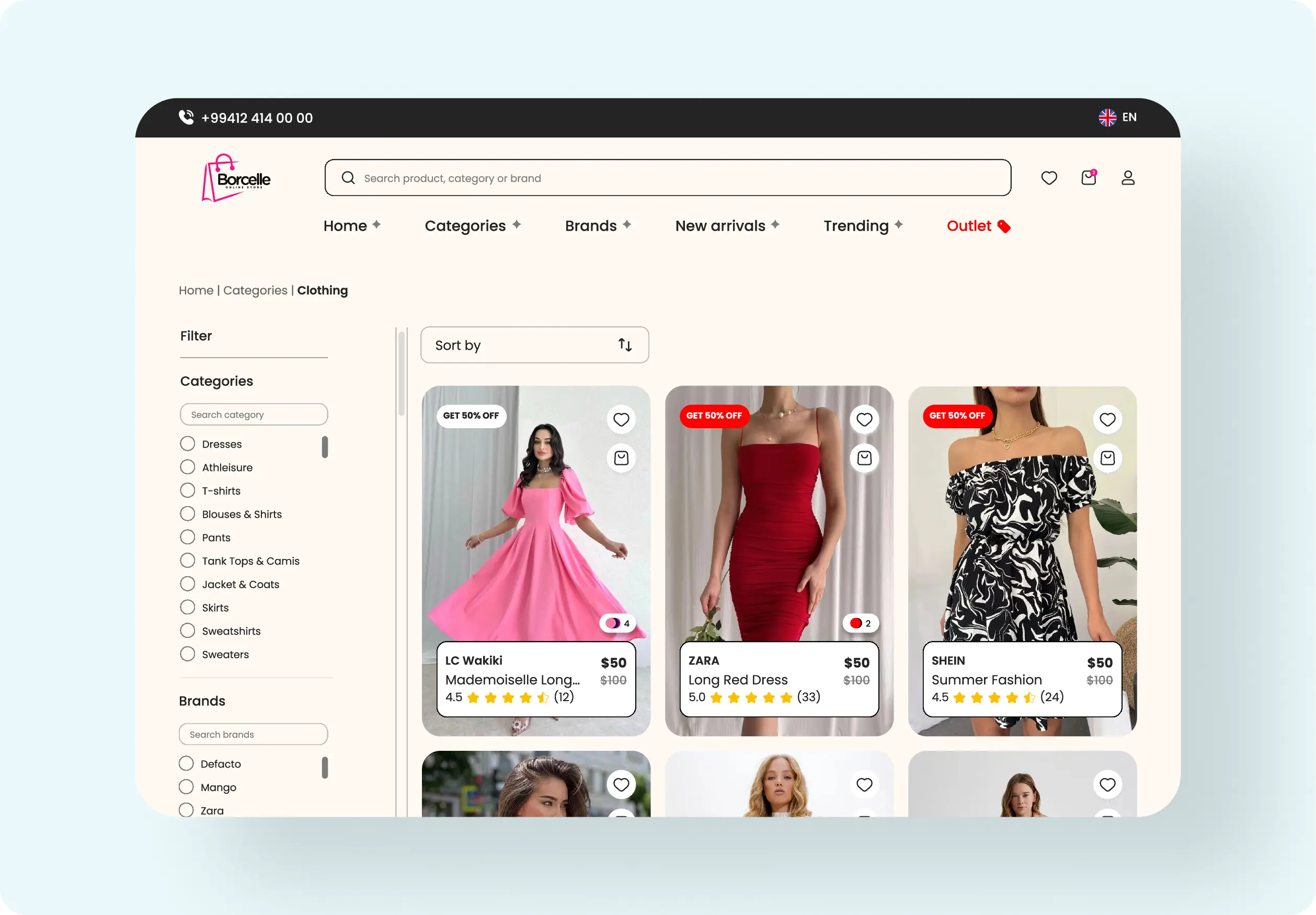Screen dimensions: 1316x915
Task: Focus the Search category field
Action: click(x=254, y=415)
